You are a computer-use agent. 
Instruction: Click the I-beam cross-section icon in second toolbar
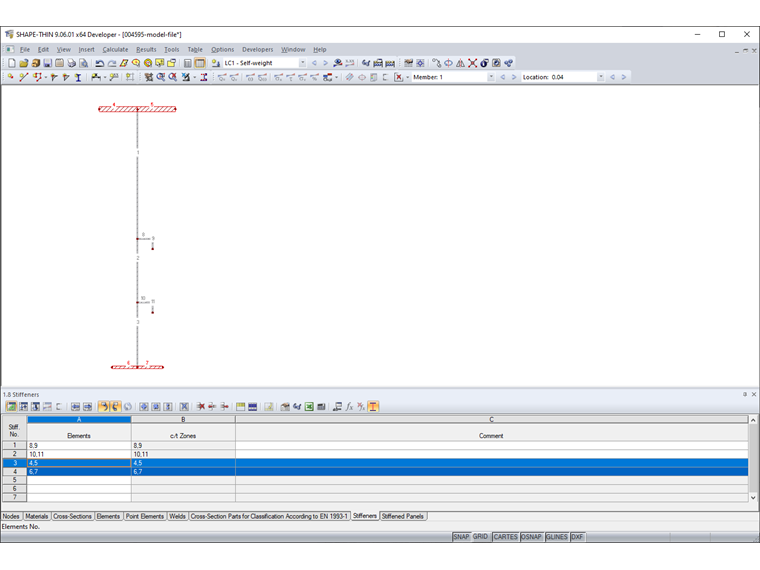point(78,77)
